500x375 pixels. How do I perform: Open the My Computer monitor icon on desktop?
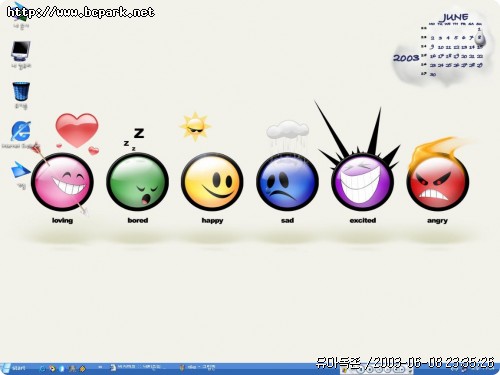[21, 51]
